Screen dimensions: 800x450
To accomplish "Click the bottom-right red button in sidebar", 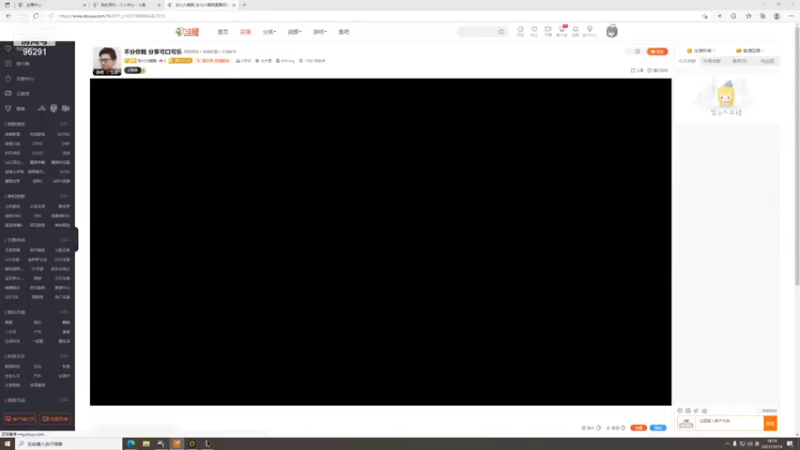I will coord(55,418).
